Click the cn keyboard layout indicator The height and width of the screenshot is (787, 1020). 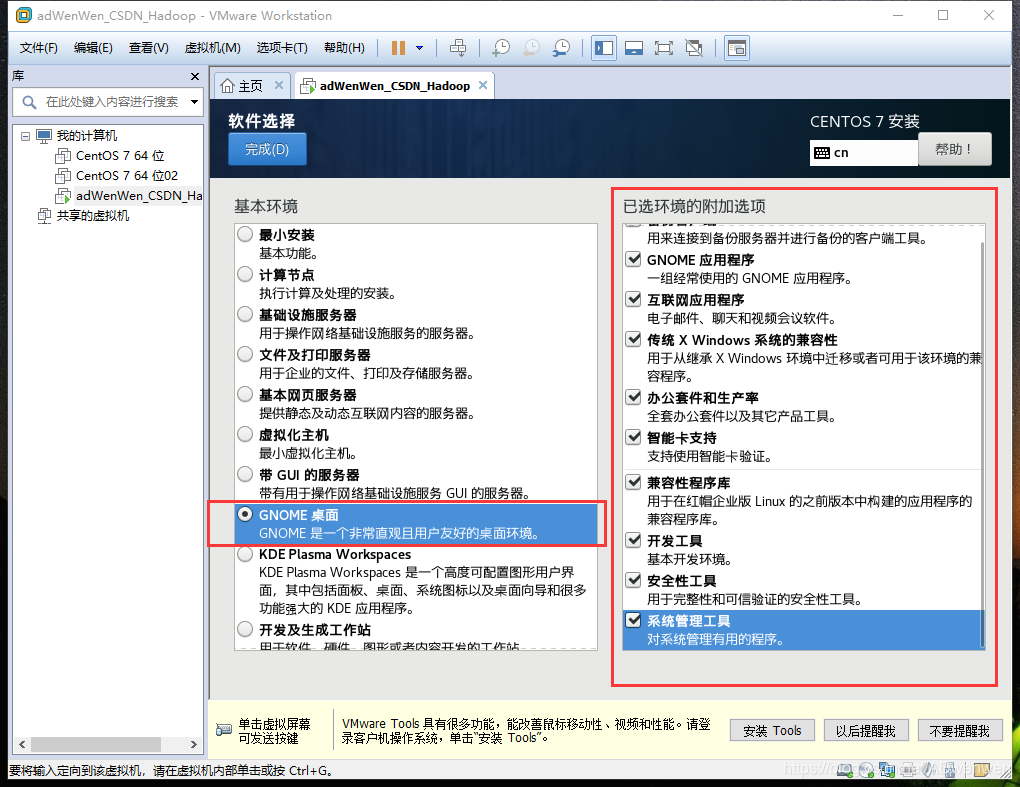[863, 153]
